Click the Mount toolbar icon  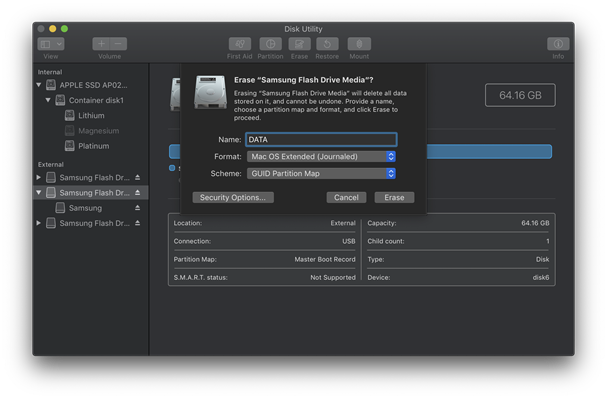coord(359,44)
